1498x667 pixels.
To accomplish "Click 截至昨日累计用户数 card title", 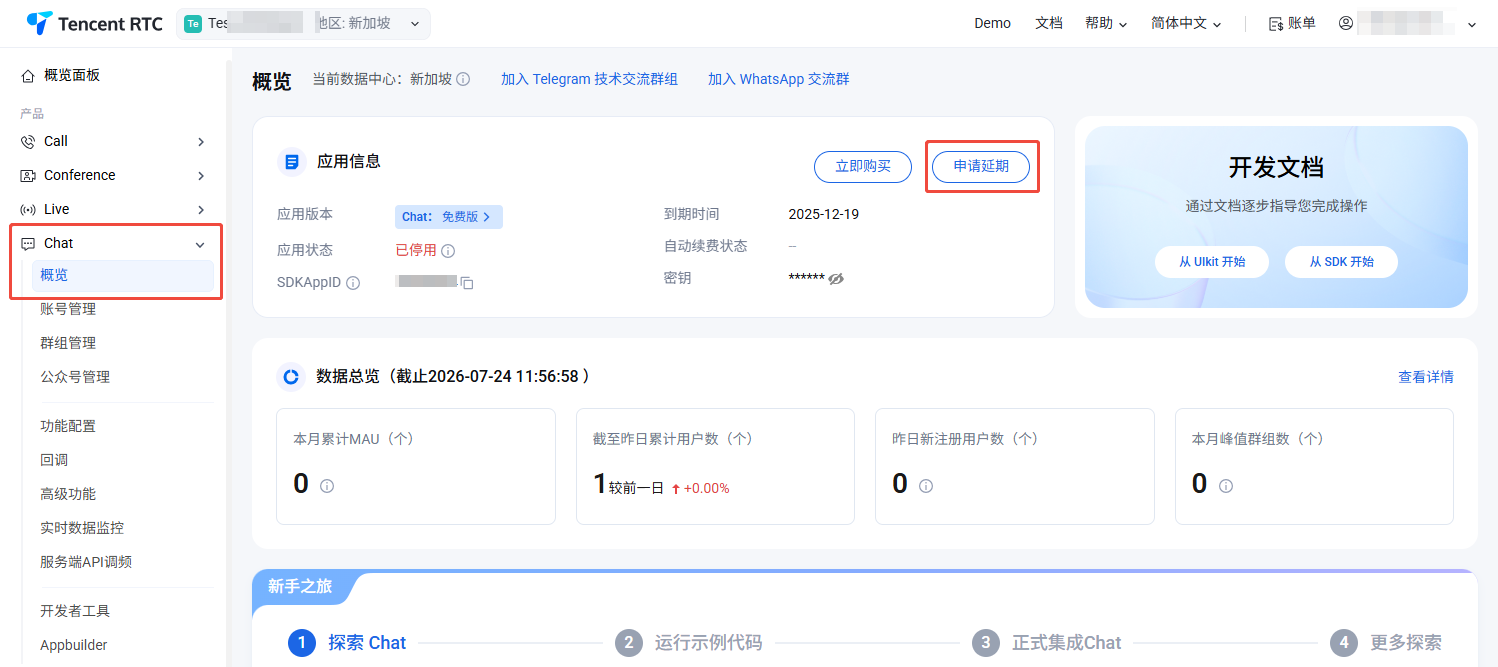I will 673,439.
